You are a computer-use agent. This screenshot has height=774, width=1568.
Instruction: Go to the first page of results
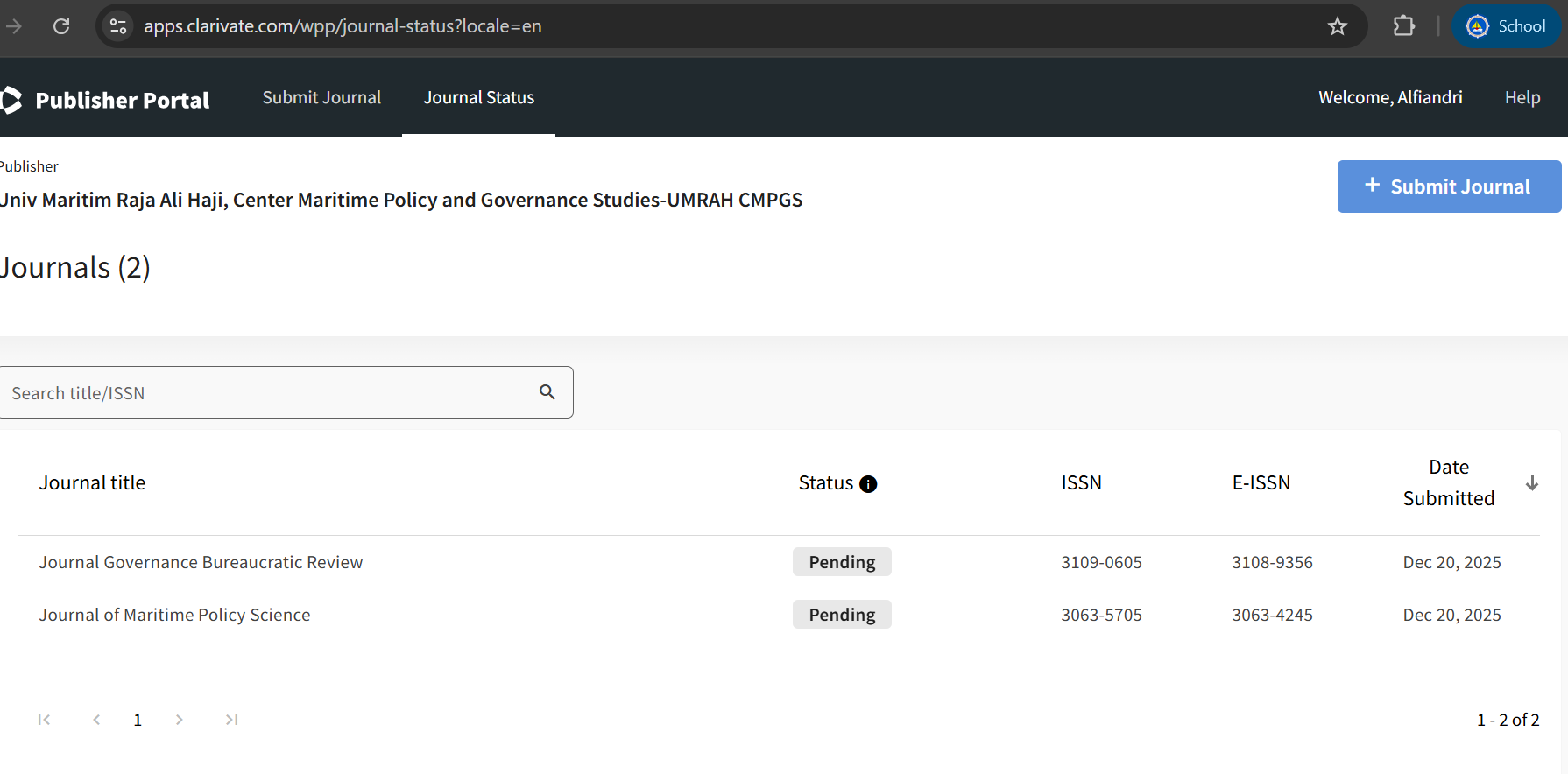44,720
